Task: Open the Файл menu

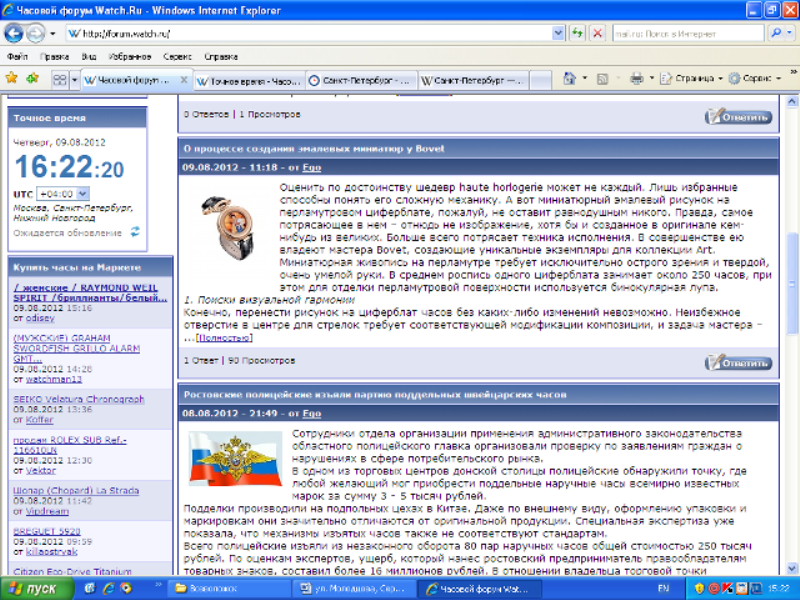Action: coord(17,56)
